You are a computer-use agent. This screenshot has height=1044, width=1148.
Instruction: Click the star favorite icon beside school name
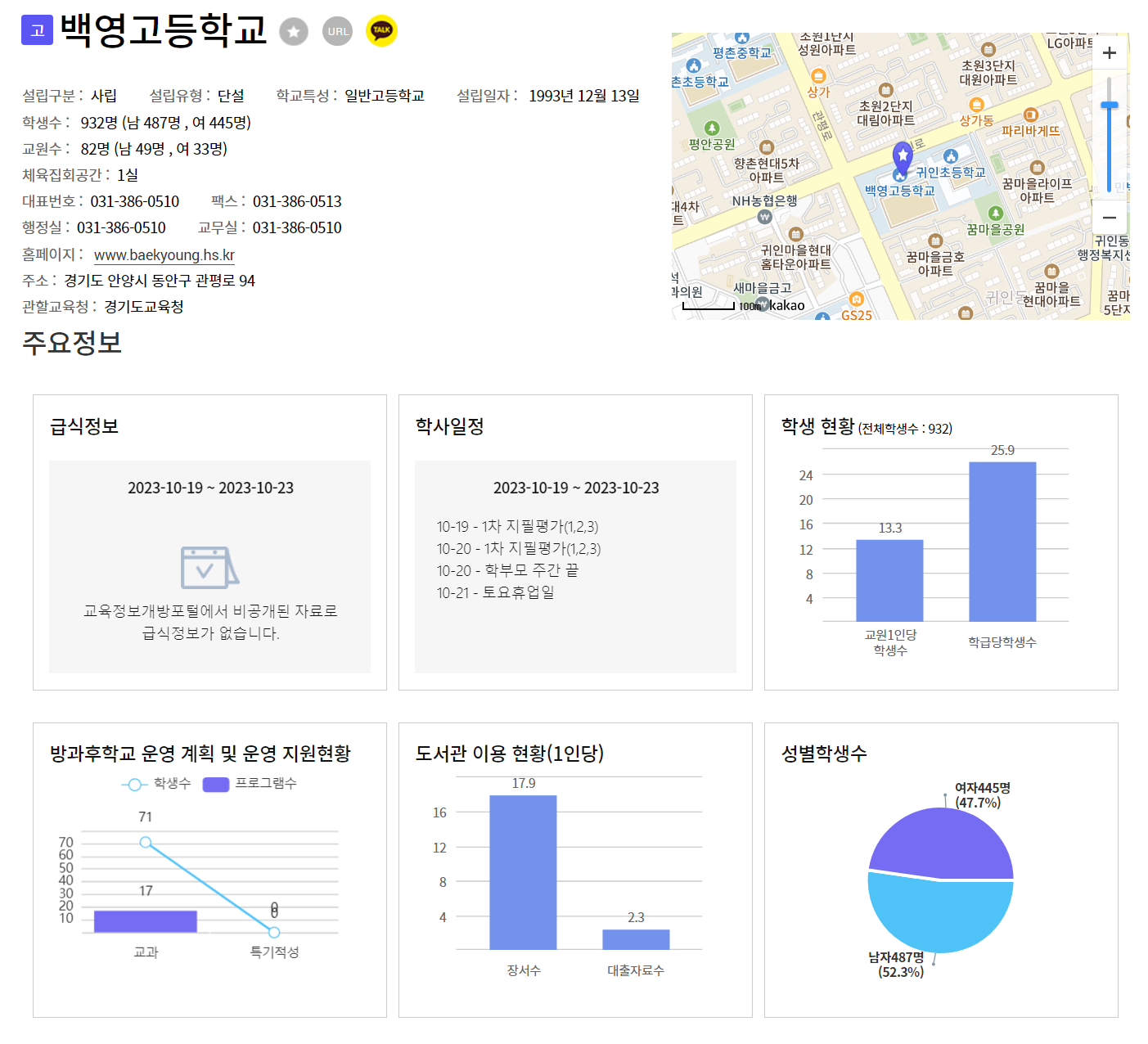[x=294, y=32]
